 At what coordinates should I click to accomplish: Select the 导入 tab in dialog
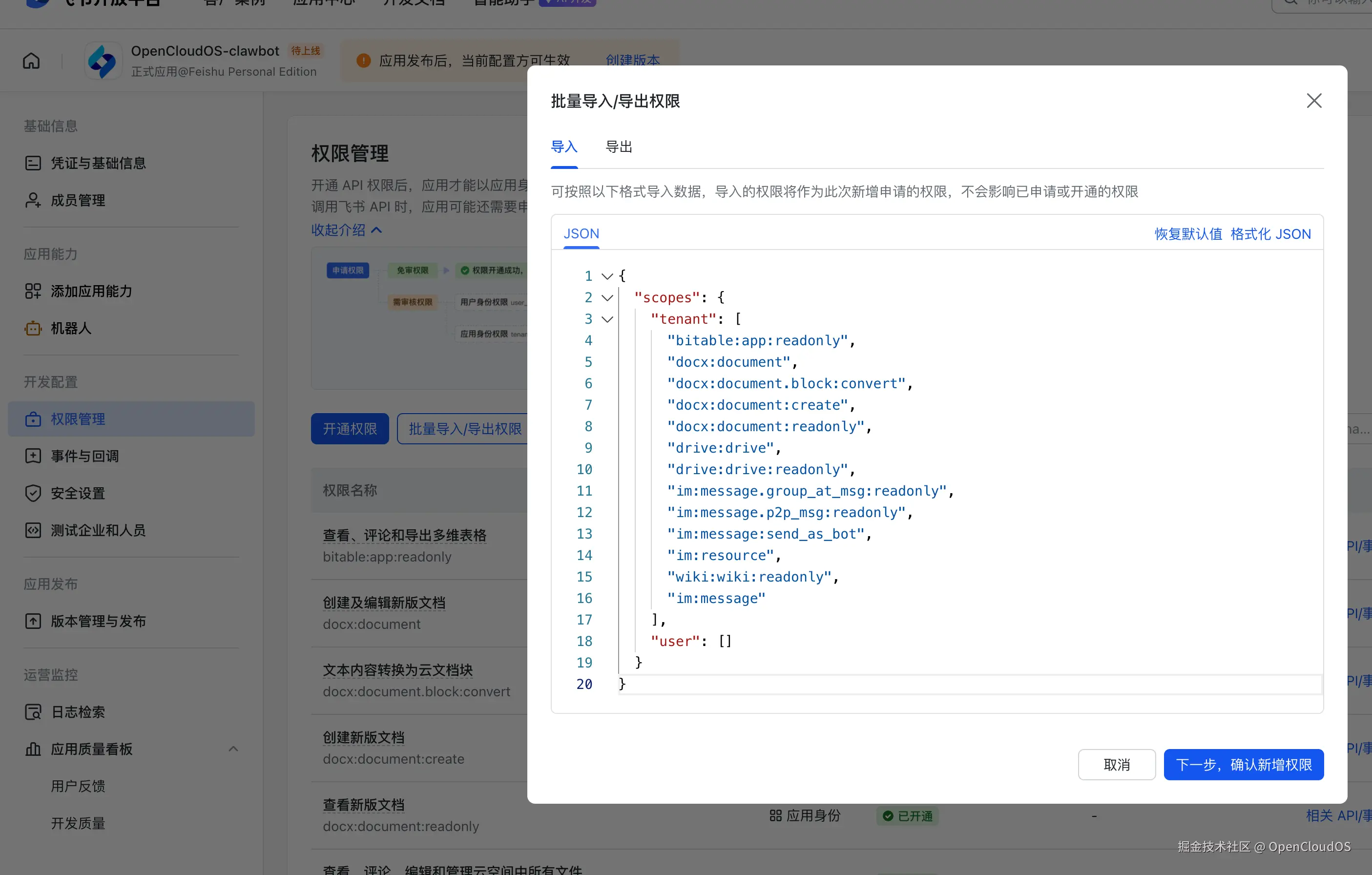pyautogui.click(x=564, y=147)
